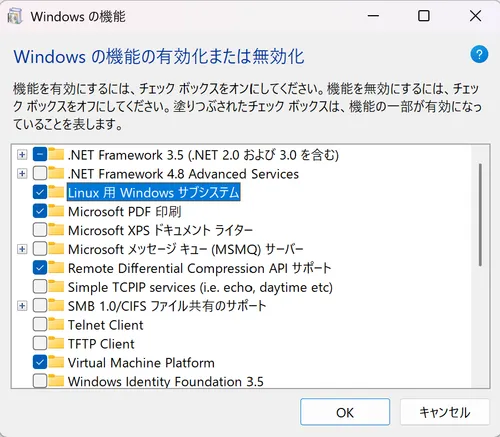Select the Virtual Machine Platform row text
The image size is (500, 437).
pyautogui.click(x=141, y=363)
